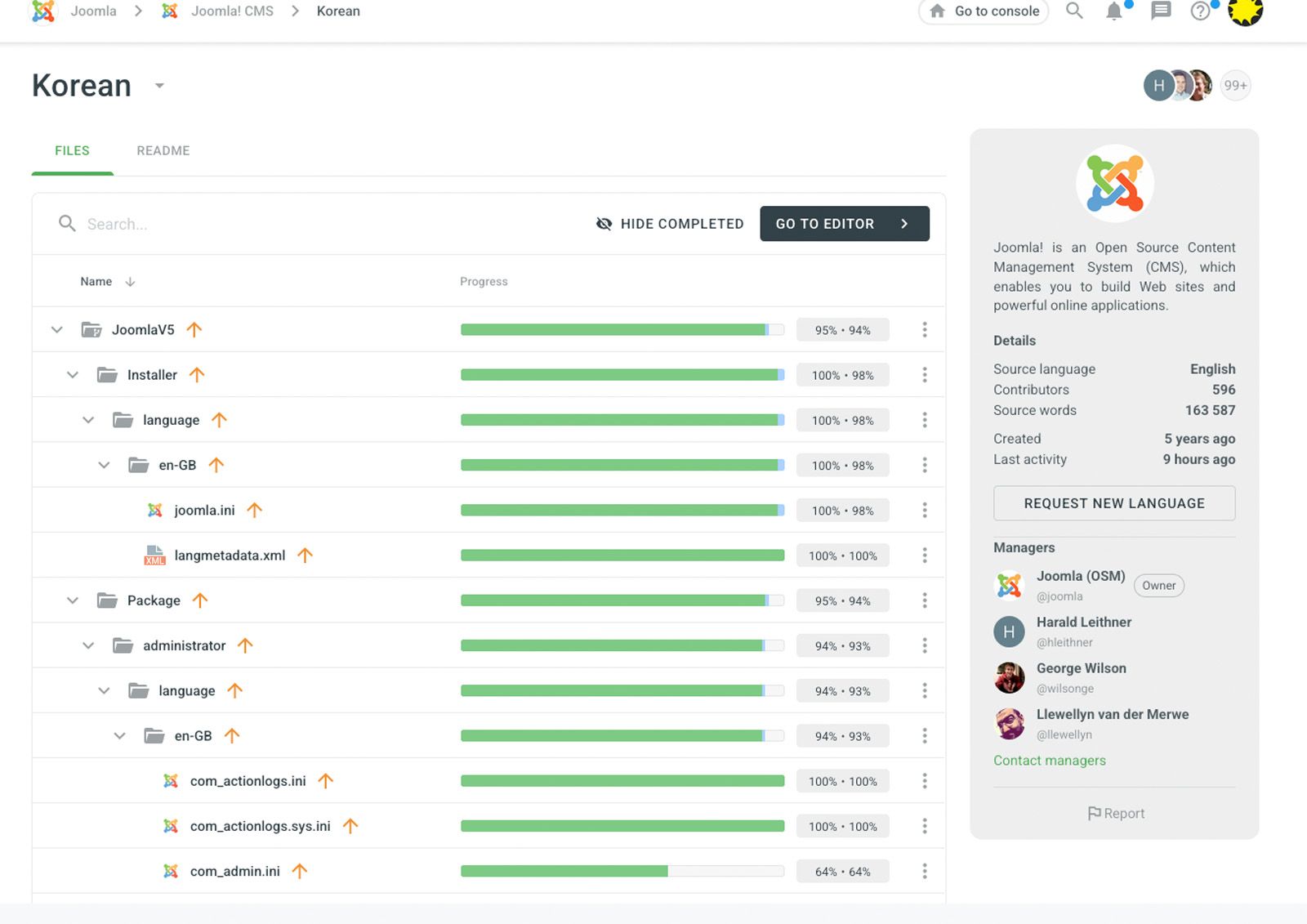
Task: Go to Joomla breadcrumb link
Action: coord(93,11)
